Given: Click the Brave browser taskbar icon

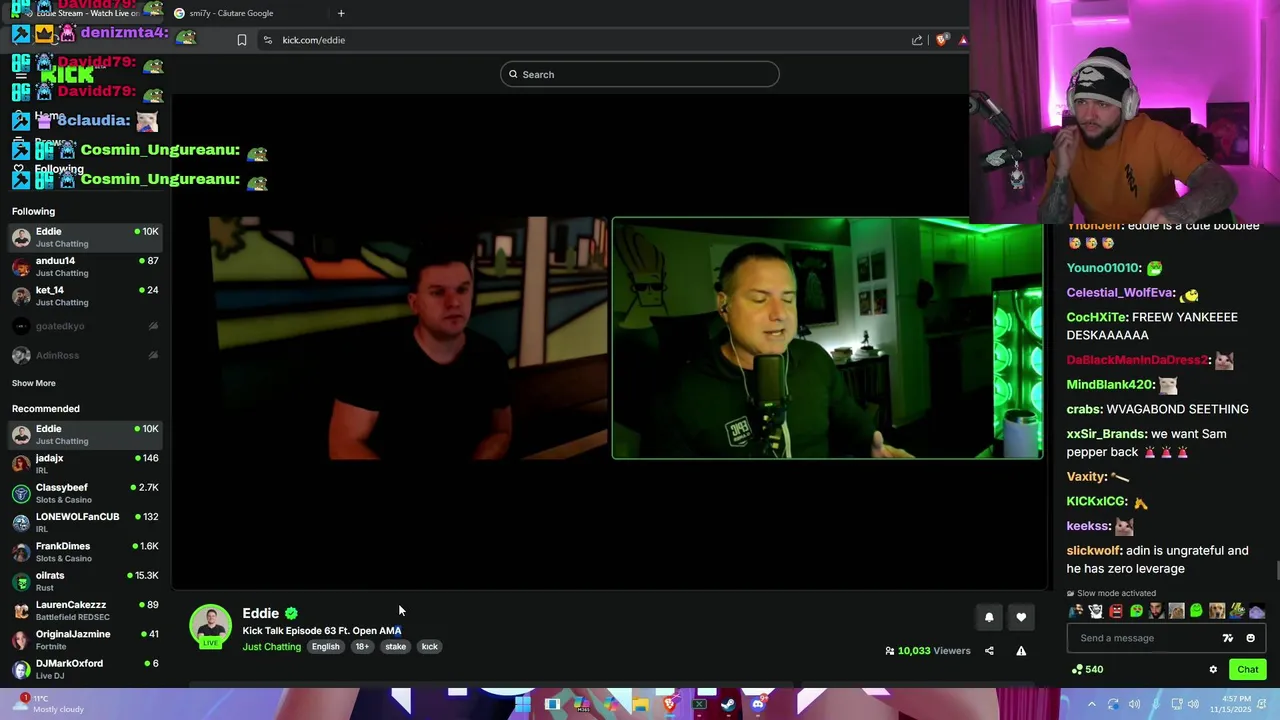Looking at the screenshot, I should (x=670, y=704).
